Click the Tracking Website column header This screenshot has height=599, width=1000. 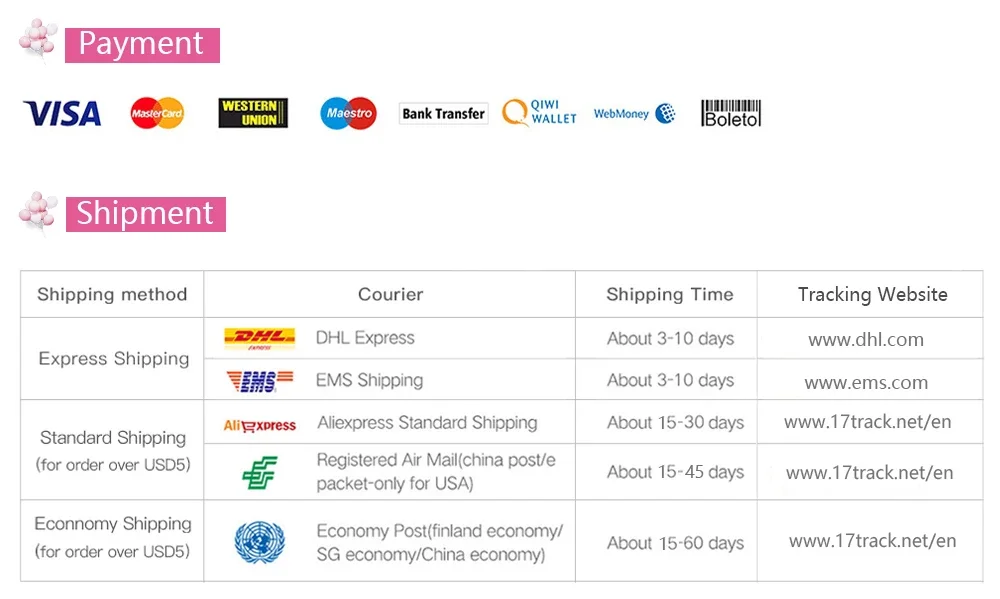coord(872,294)
